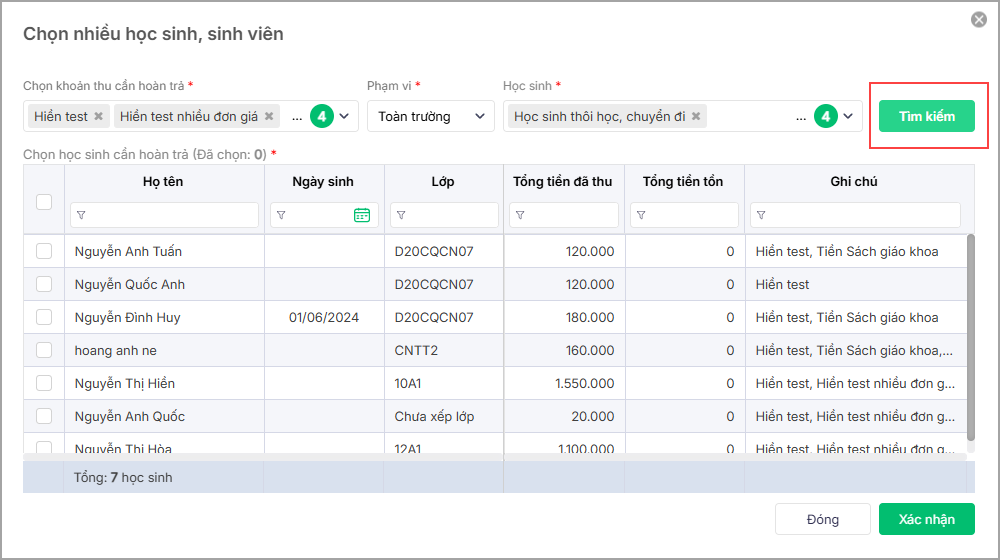Image resolution: width=1000 pixels, height=560 pixels.
Task: Open calendar picker in Ngày sinh filter
Action: click(362, 215)
